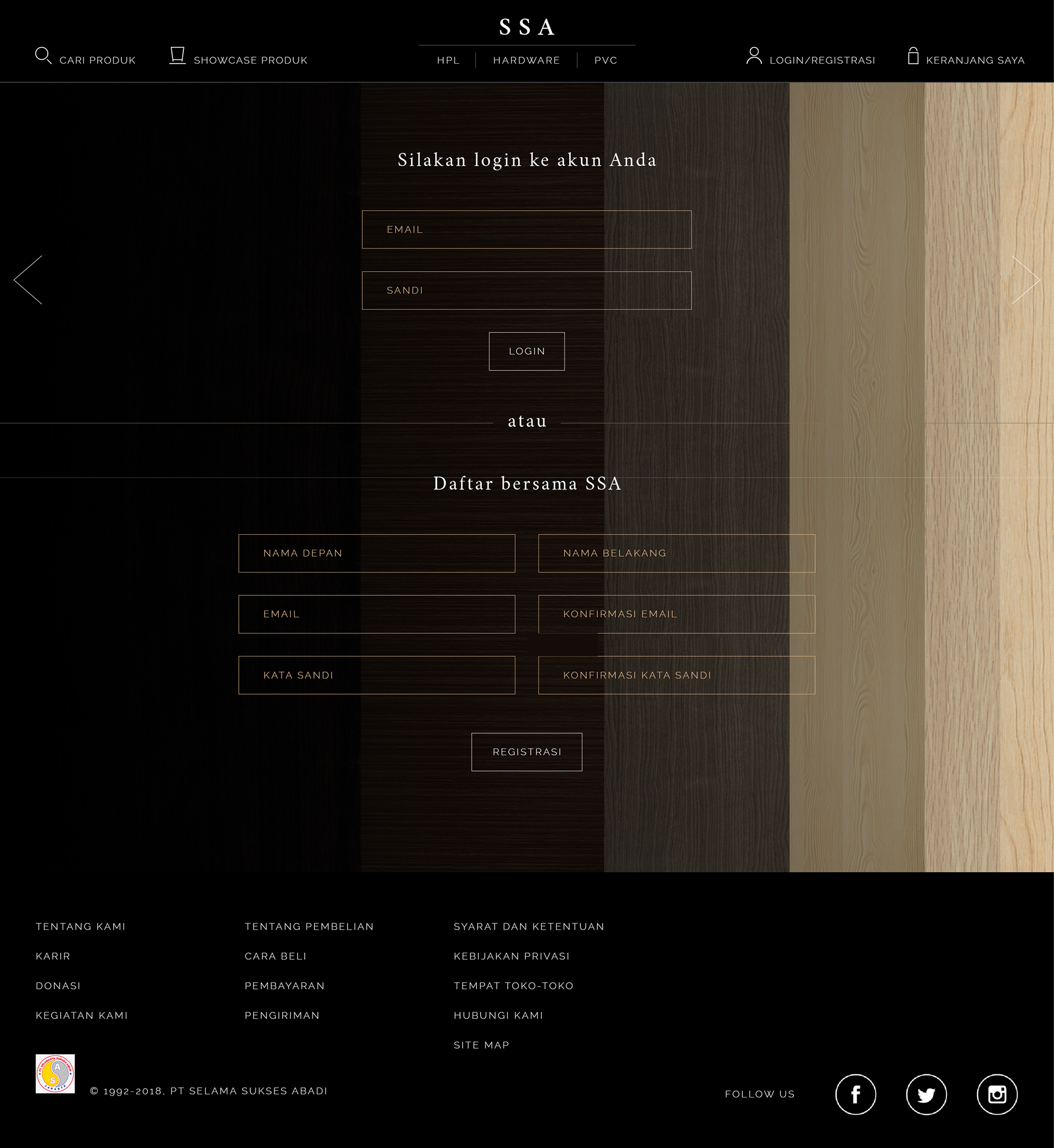
Task: Click the shopping bag icon
Action: [x=913, y=55]
